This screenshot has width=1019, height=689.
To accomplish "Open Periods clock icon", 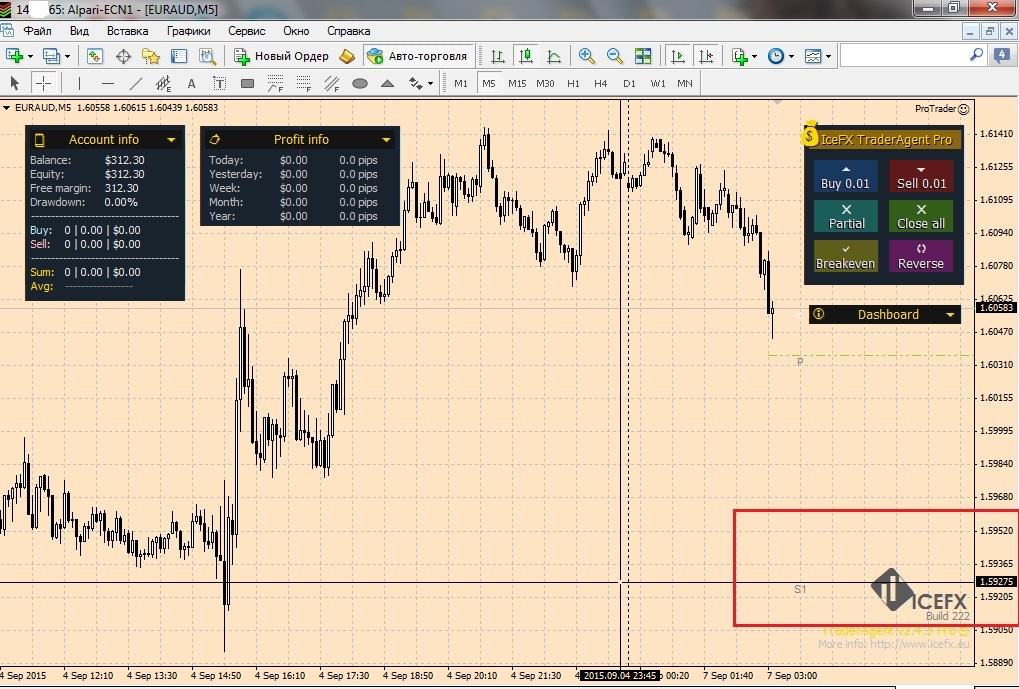I will (775, 57).
